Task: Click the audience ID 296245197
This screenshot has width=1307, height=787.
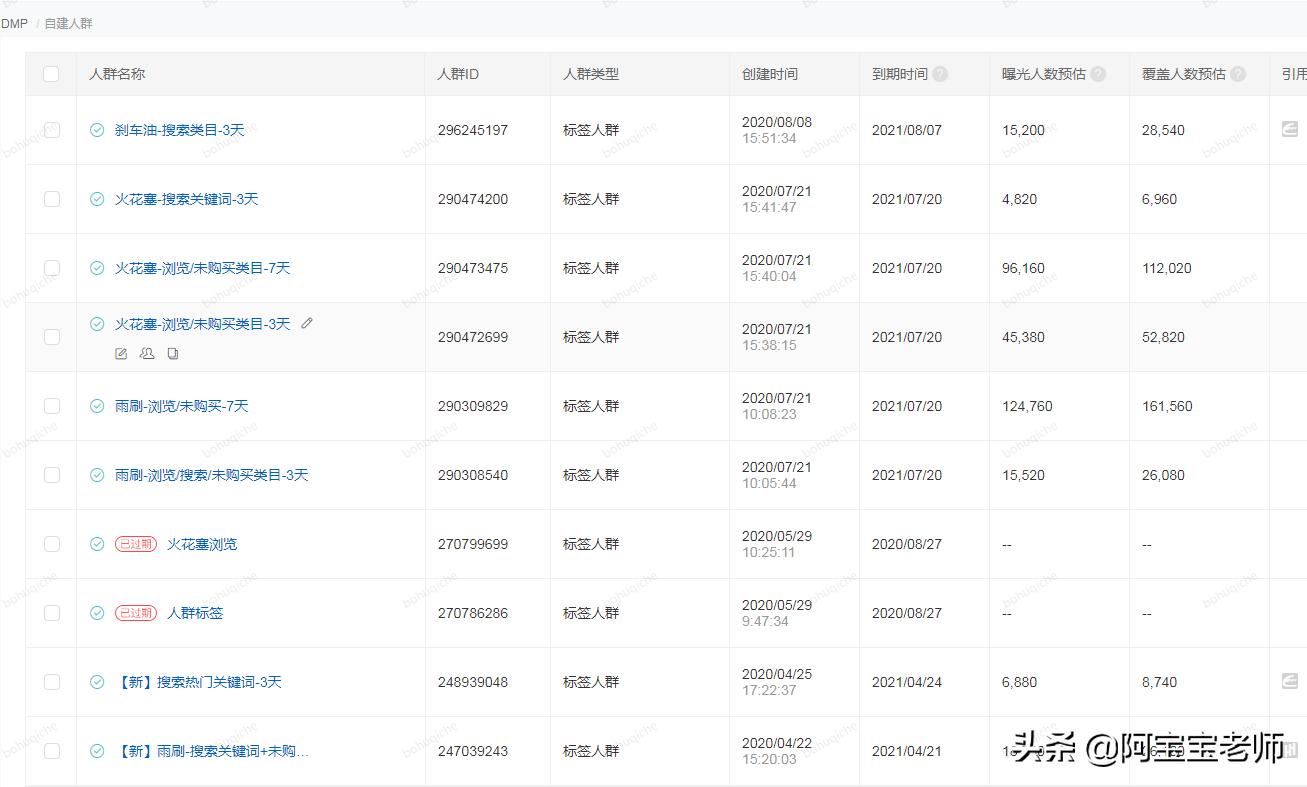Action: 473,130
